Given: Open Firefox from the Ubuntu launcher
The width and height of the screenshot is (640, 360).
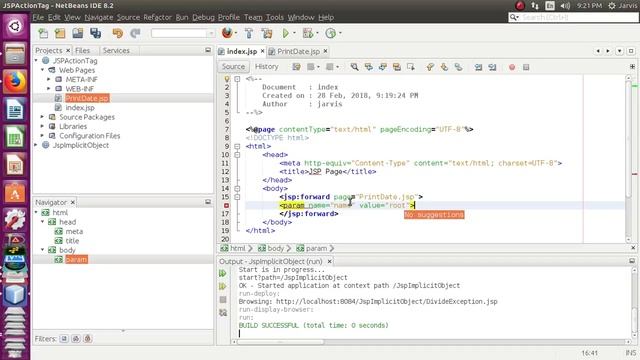Looking at the screenshot, I should click(x=15, y=82).
